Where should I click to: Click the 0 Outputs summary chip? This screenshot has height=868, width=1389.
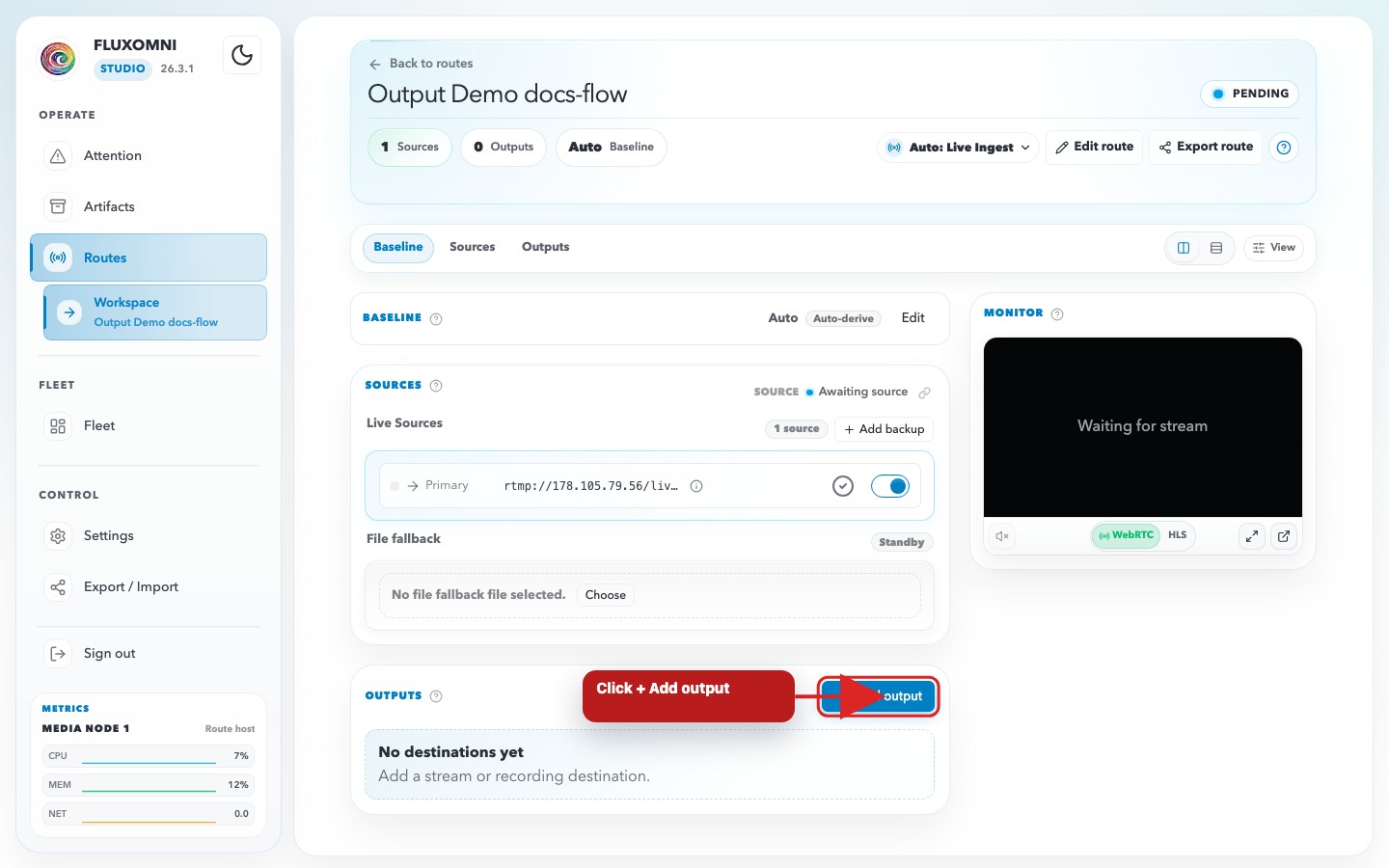tap(504, 148)
